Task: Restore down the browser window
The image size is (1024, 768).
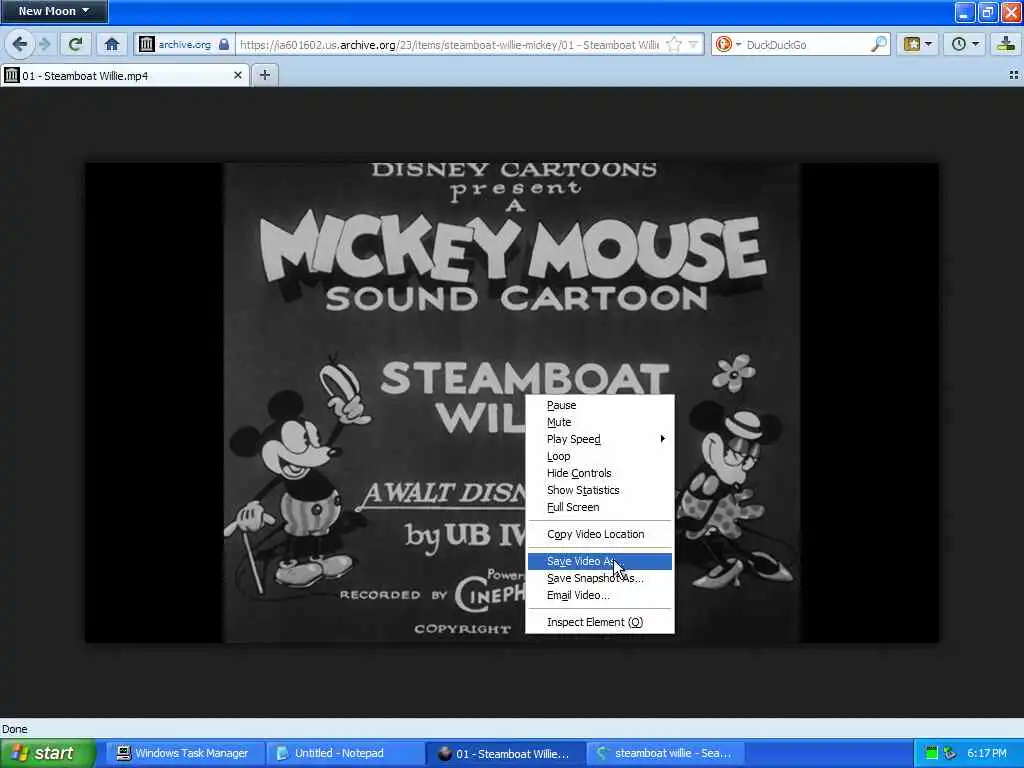Action: point(988,12)
